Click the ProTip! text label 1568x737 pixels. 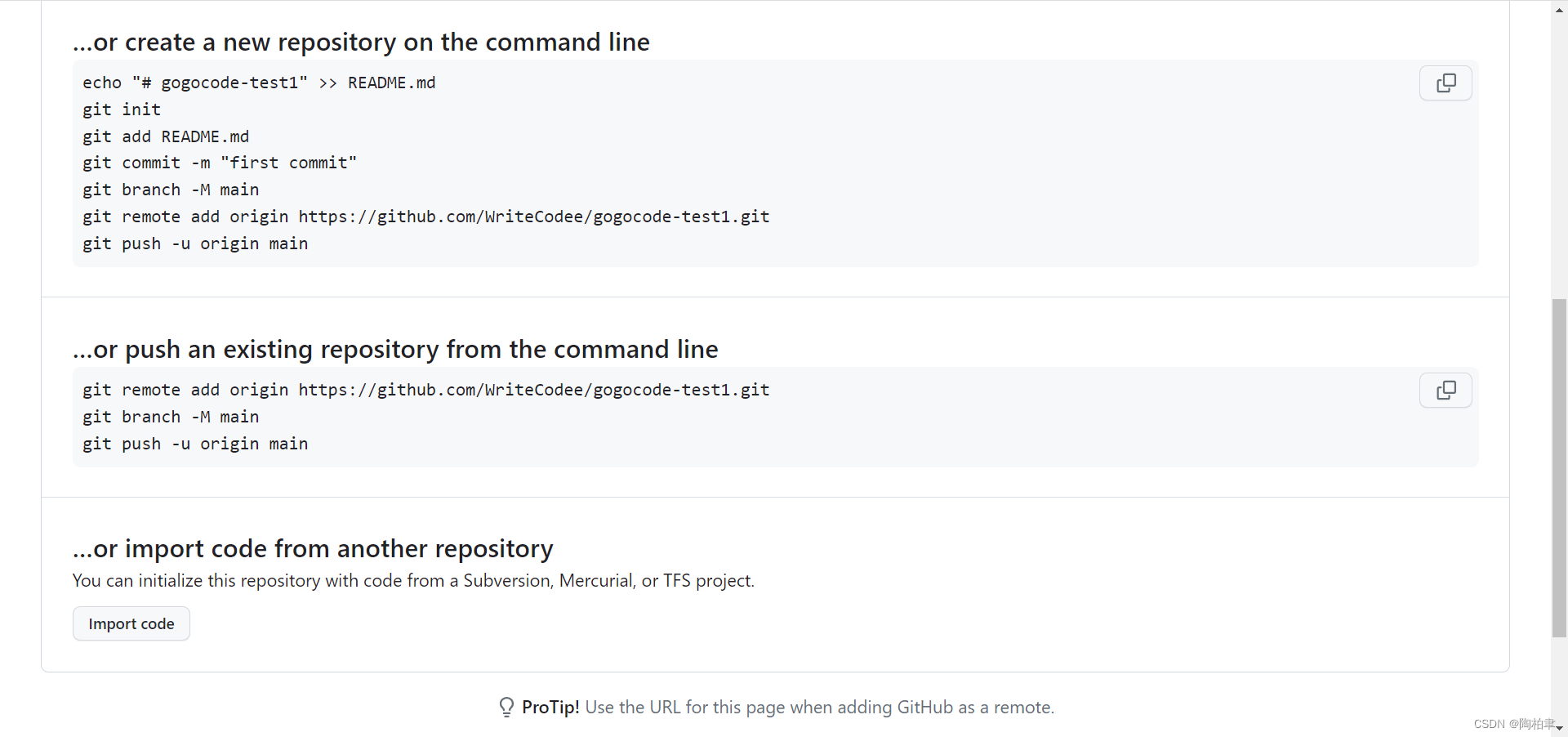pyautogui.click(x=550, y=707)
